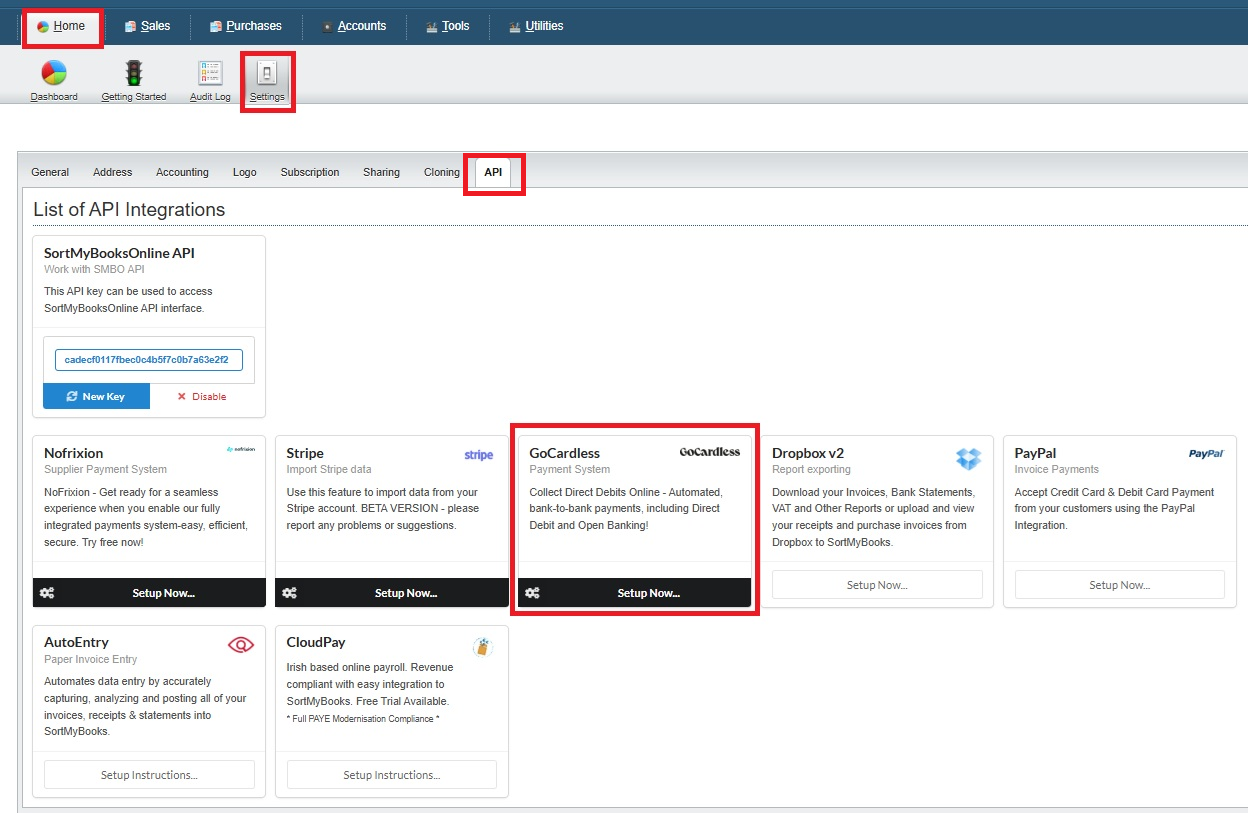Image resolution: width=1248 pixels, height=813 pixels.
Task: Click the 'SortMyBooksOnline API' card title
Action: click(x=119, y=253)
